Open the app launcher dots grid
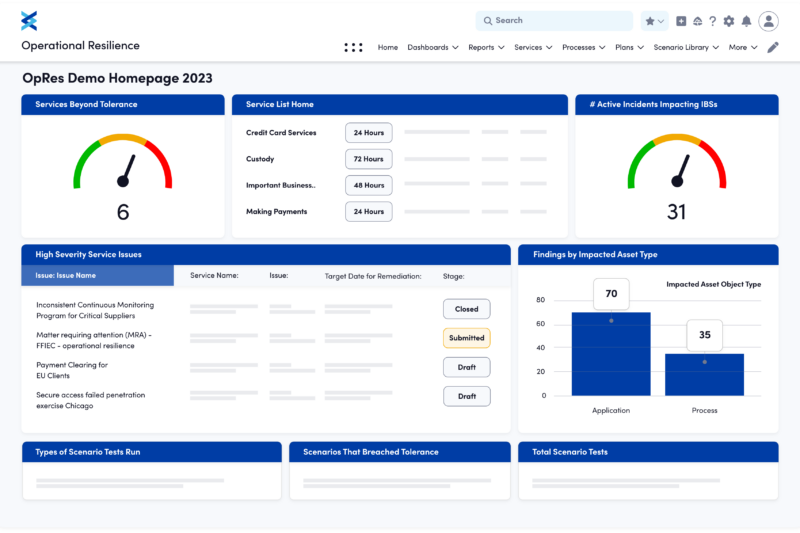800x533 pixels. (353, 47)
